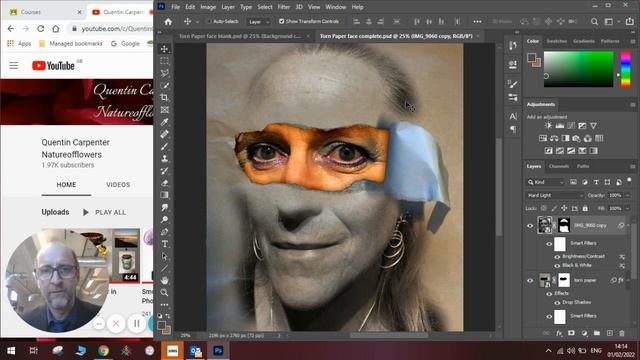Select the Eraser tool
The width and height of the screenshot is (640, 360).
coord(164,183)
